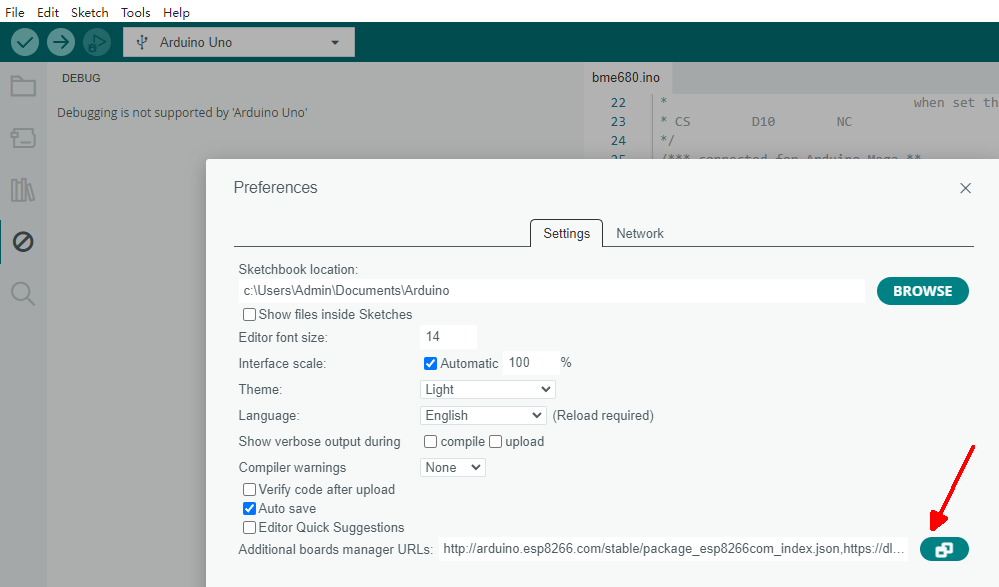This screenshot has width=999, height=587.
Task: Click the 'Sketchbook location:' label
Action: point(298,270)
